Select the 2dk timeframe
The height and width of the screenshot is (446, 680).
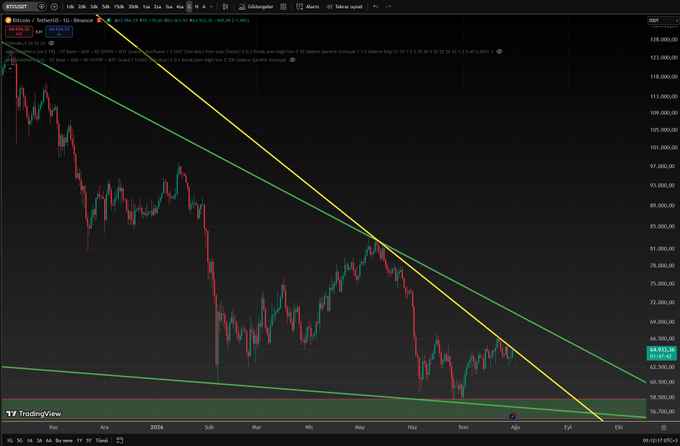(82, 7)
